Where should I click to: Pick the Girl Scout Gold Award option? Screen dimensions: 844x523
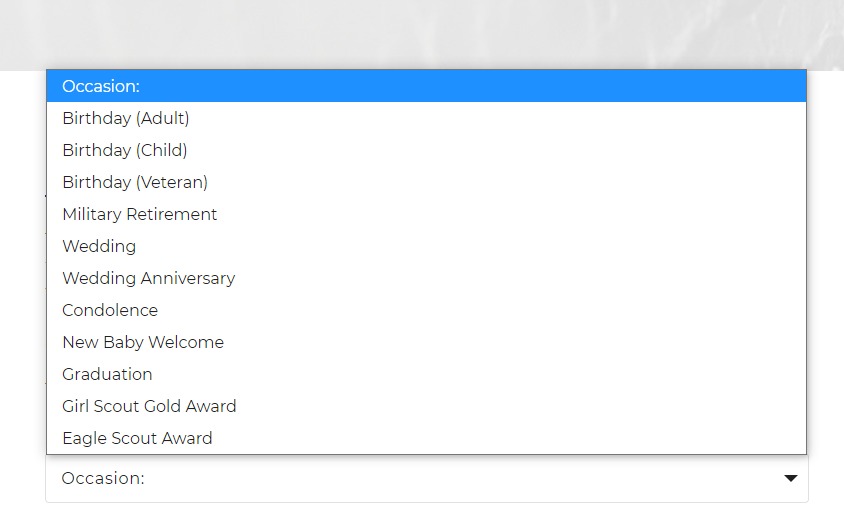426,406
